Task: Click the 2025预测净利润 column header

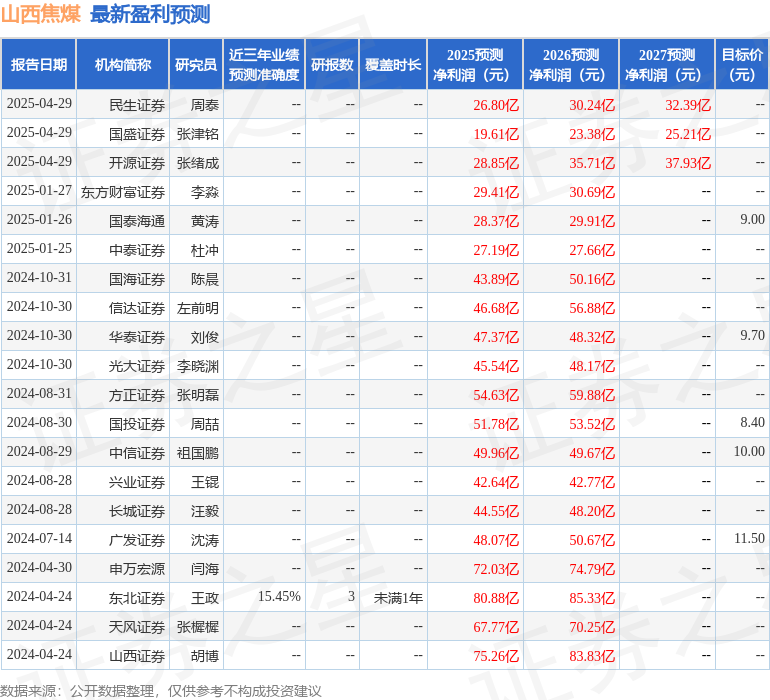Action: pyautogui.click(x=475, y=64)
